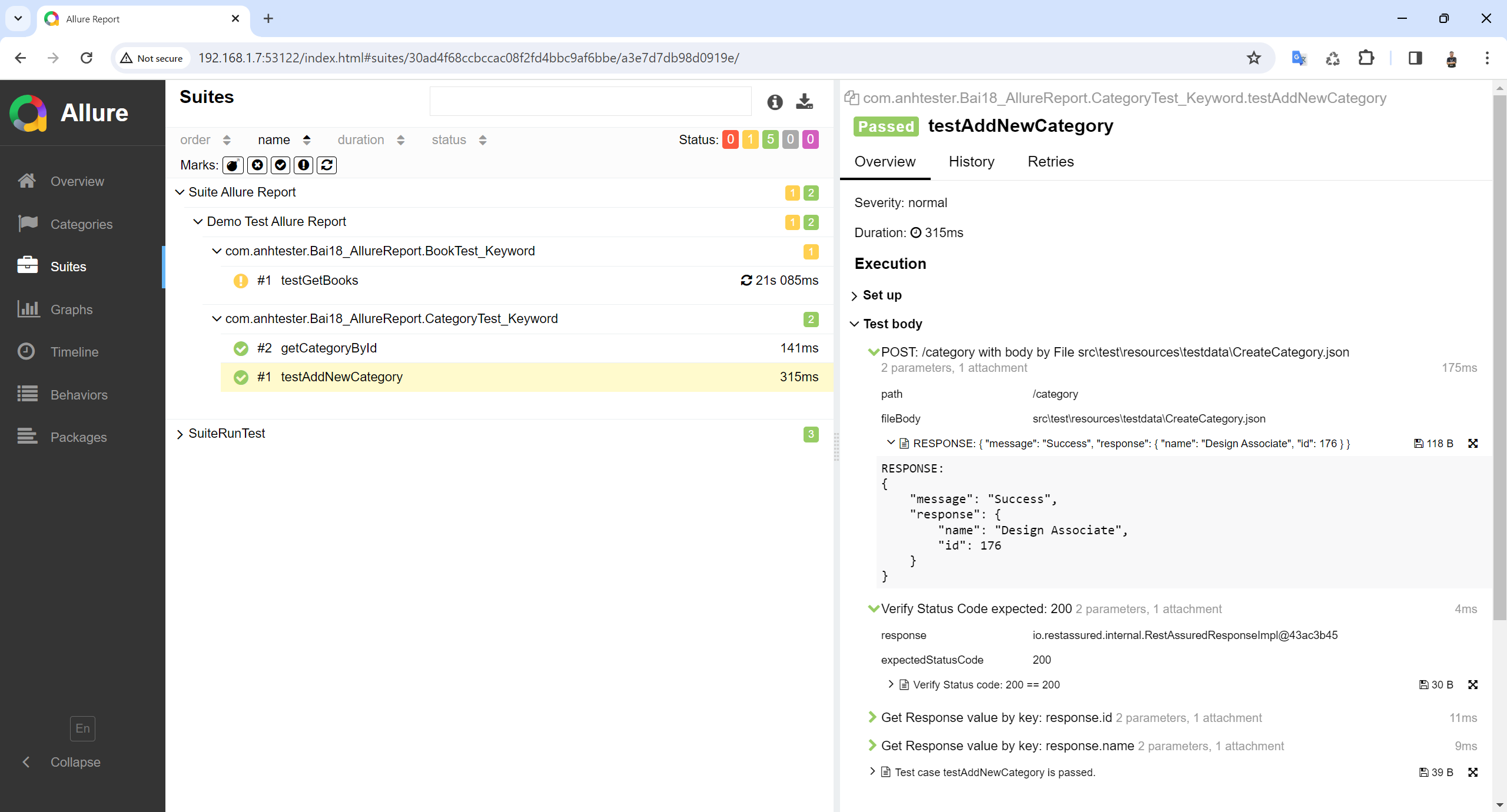The width and height of the screenshot is (1507, 812).
Task: Toggle the flaky (bomb) mark filter
Action: point(233,165)
